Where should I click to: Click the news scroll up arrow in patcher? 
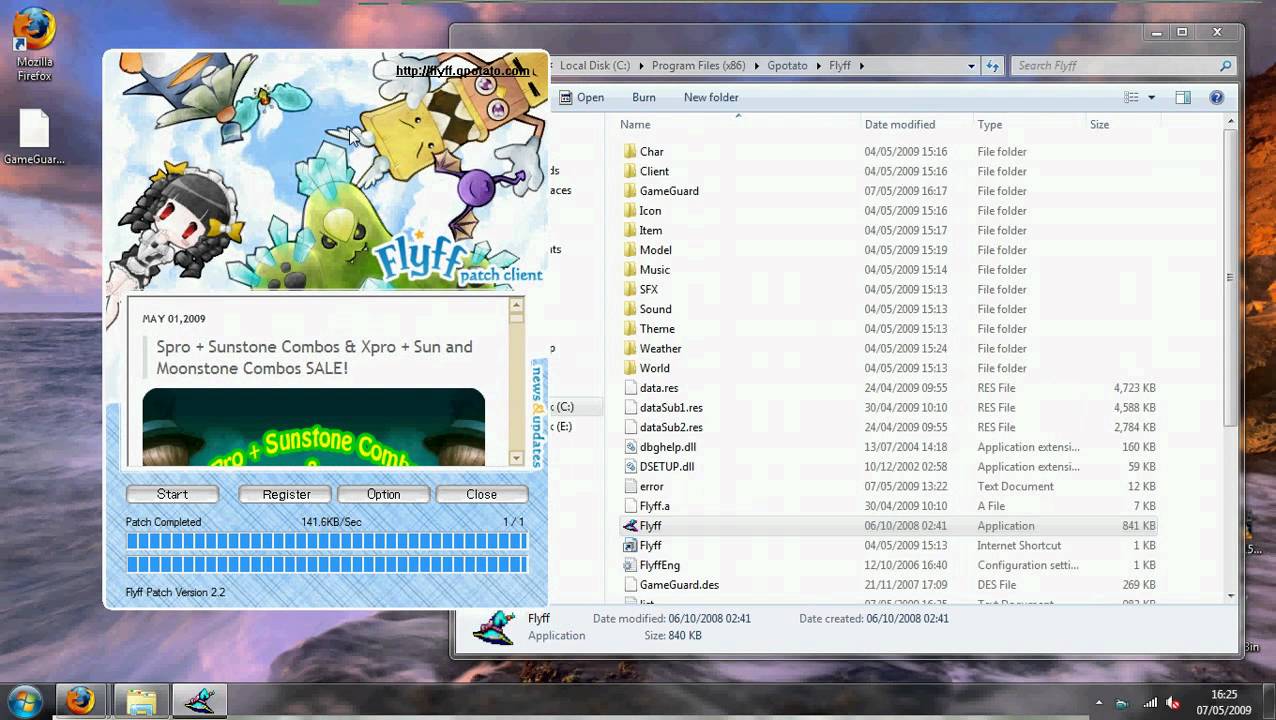517,305
